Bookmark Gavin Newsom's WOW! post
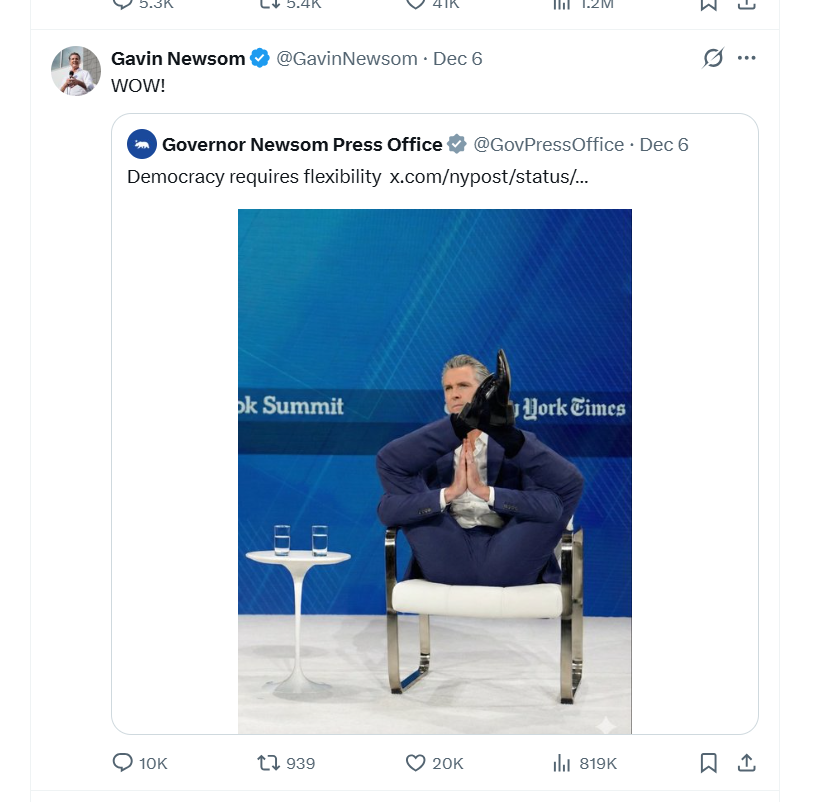 [708, 763]
